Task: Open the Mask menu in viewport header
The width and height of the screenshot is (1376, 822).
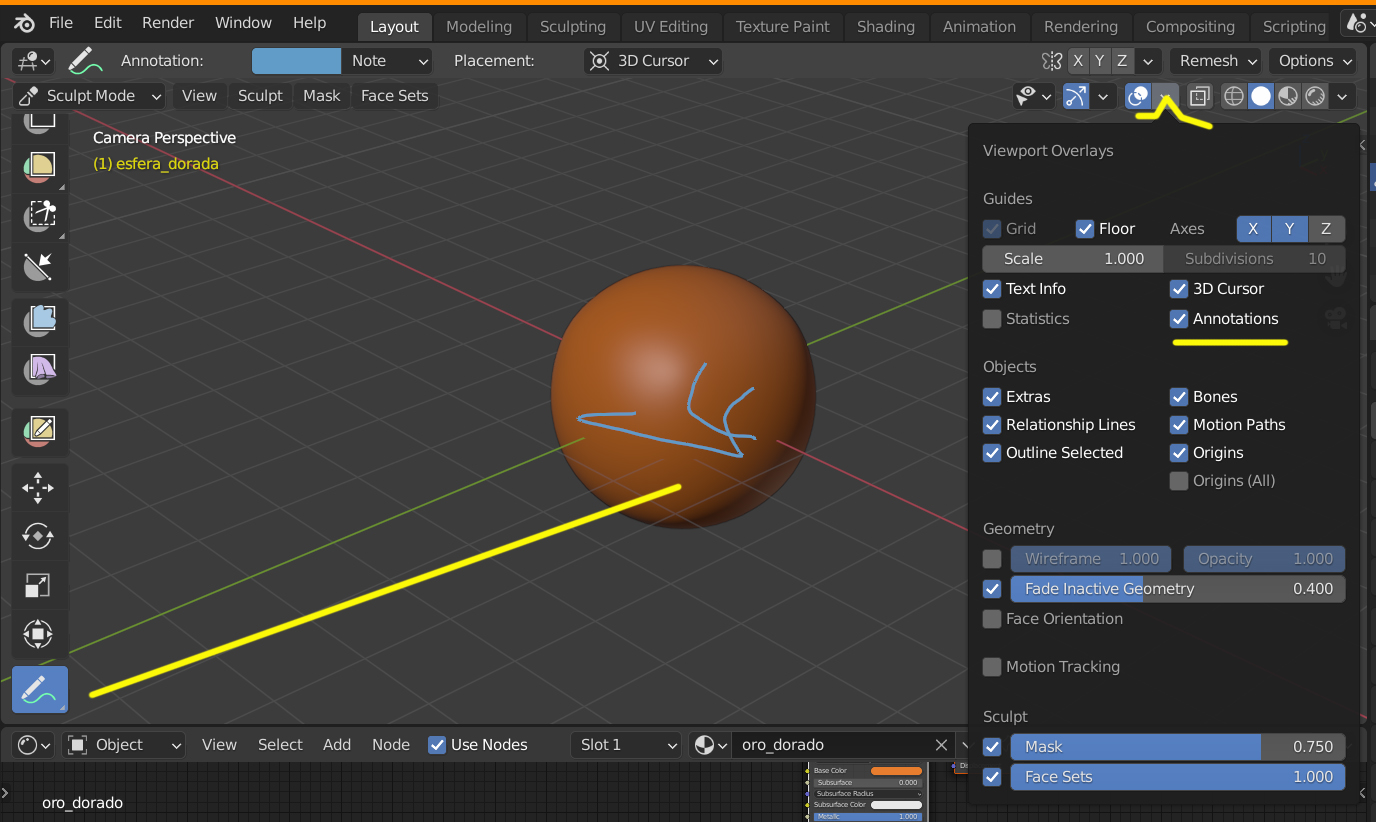Action: pos(322,96)
